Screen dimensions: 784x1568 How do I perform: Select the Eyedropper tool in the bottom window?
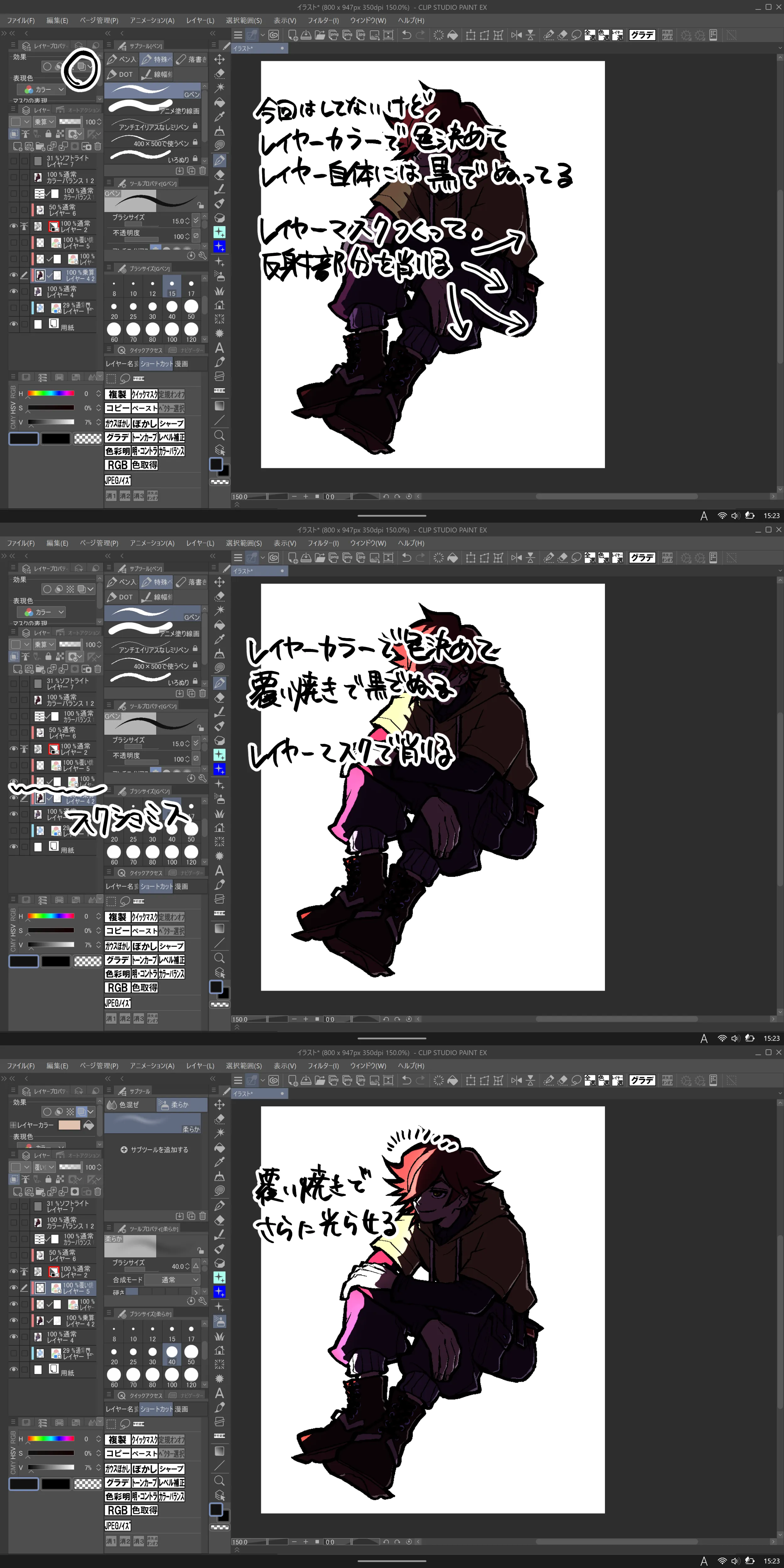[220, 1162]
